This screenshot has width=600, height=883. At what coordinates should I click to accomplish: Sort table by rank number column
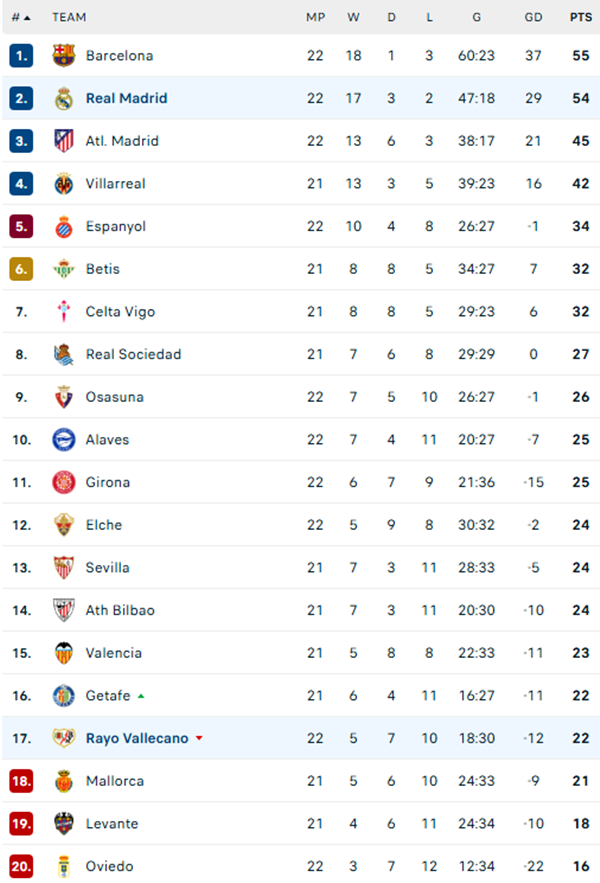click(x=21, y=17)
